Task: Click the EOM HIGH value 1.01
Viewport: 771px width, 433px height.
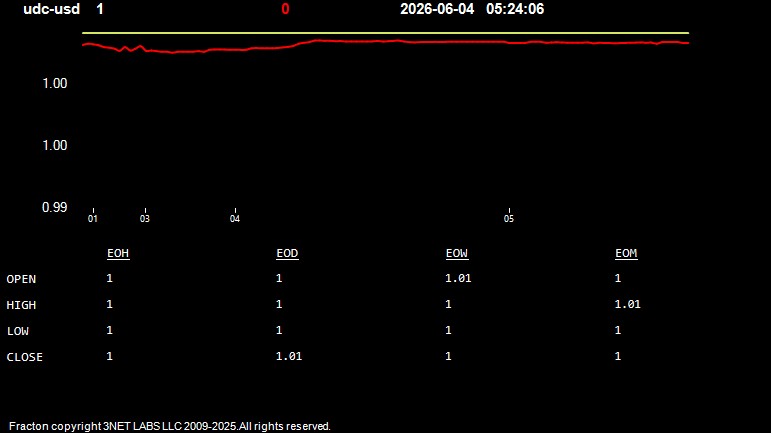Action: click(x=627, y=304)
